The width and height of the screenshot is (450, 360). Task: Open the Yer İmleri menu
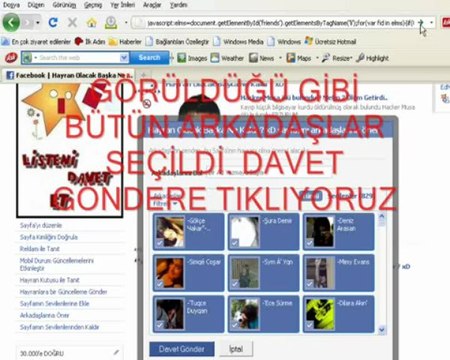point(123,5)
